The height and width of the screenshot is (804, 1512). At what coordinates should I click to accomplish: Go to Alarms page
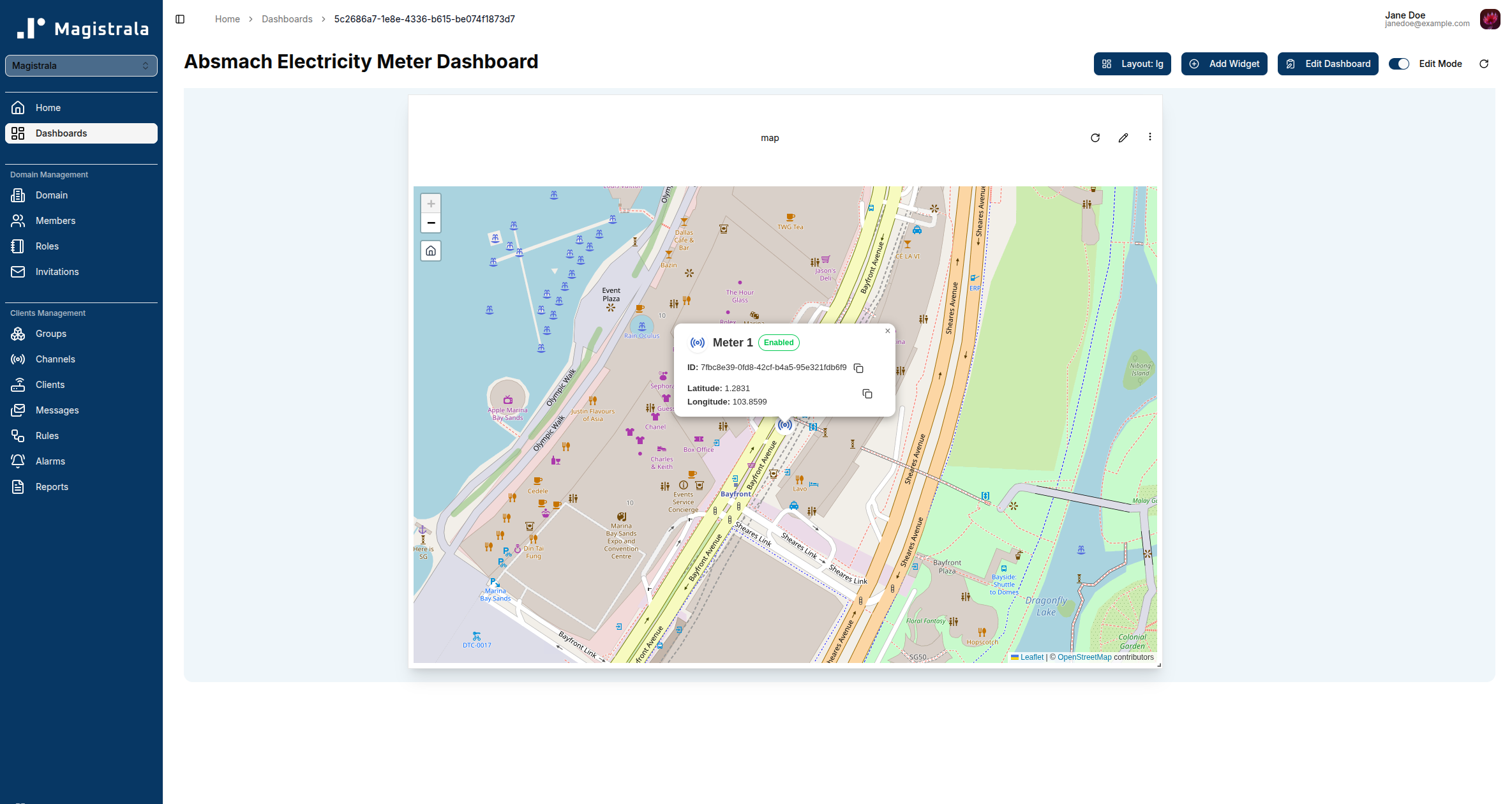[50, 461]
